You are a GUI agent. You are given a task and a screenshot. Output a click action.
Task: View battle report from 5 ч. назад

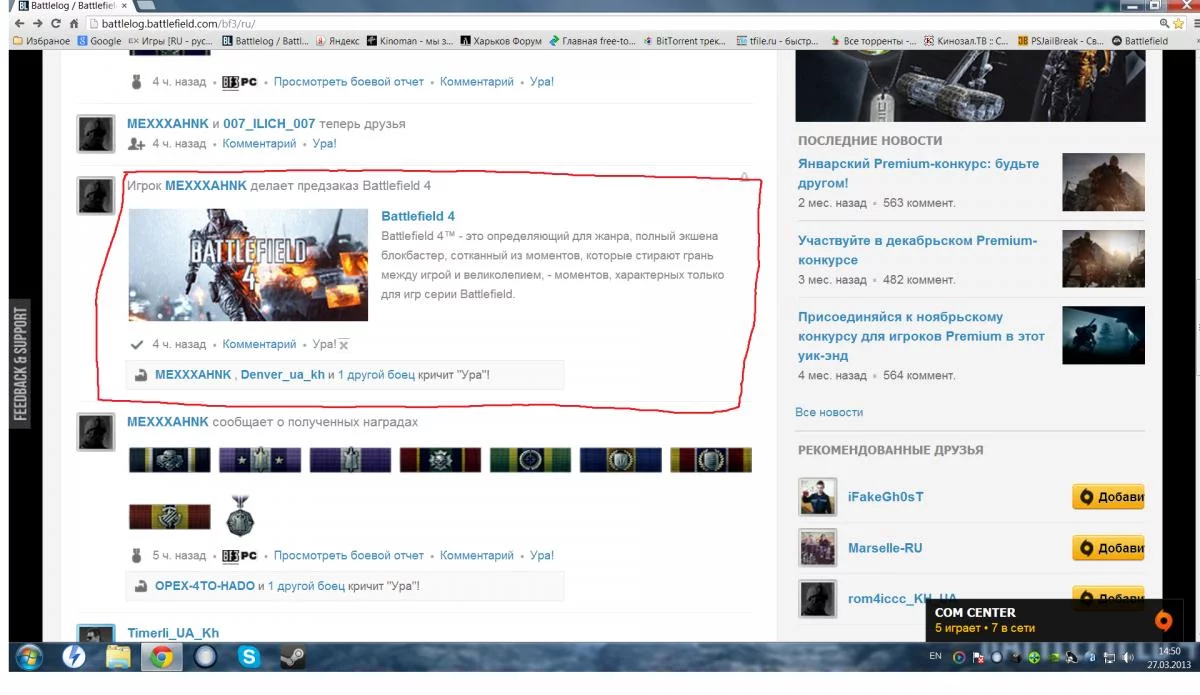click(x=349, y=555)
